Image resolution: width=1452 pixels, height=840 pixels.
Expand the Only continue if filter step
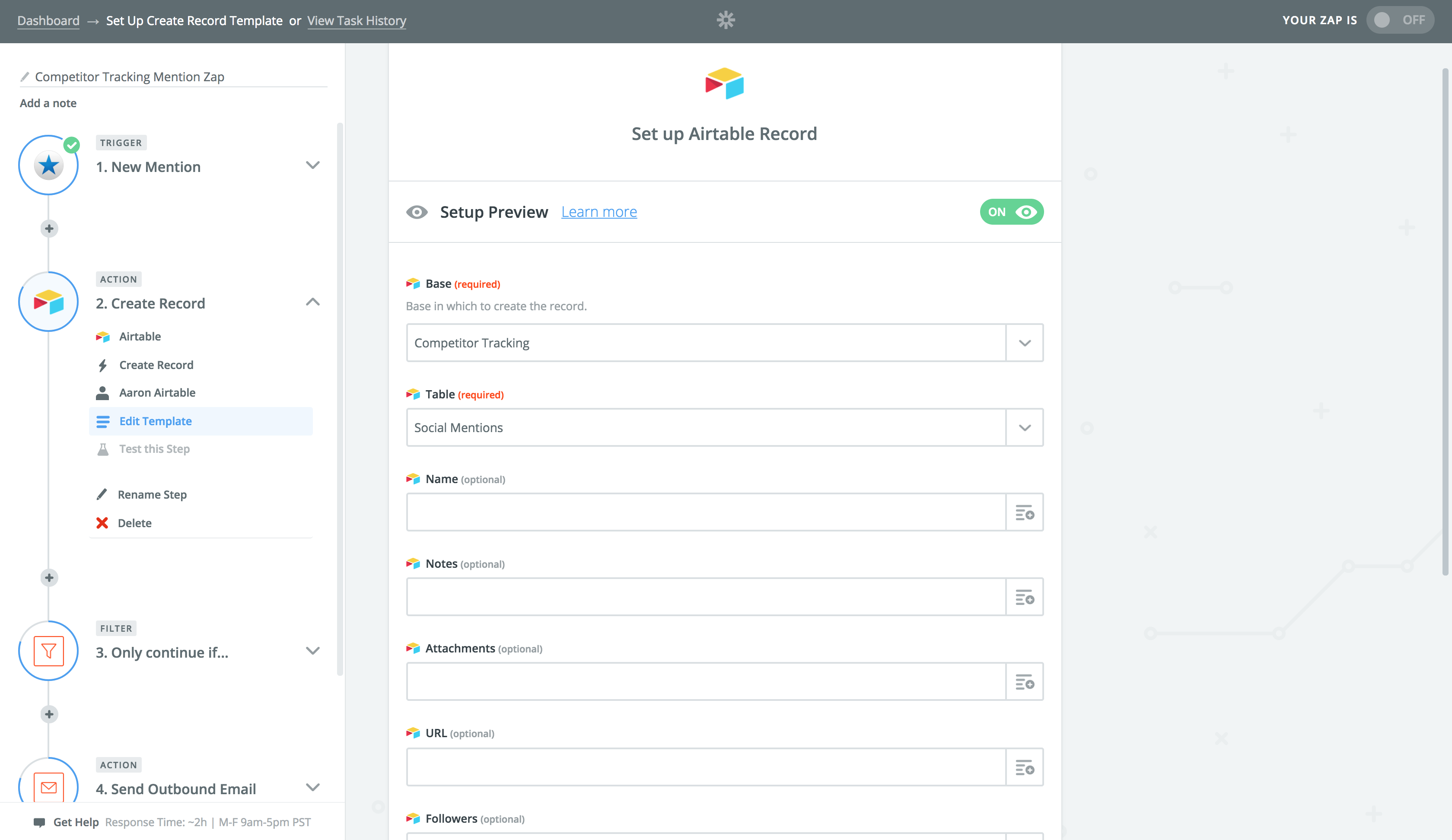[x=313, y=651]
